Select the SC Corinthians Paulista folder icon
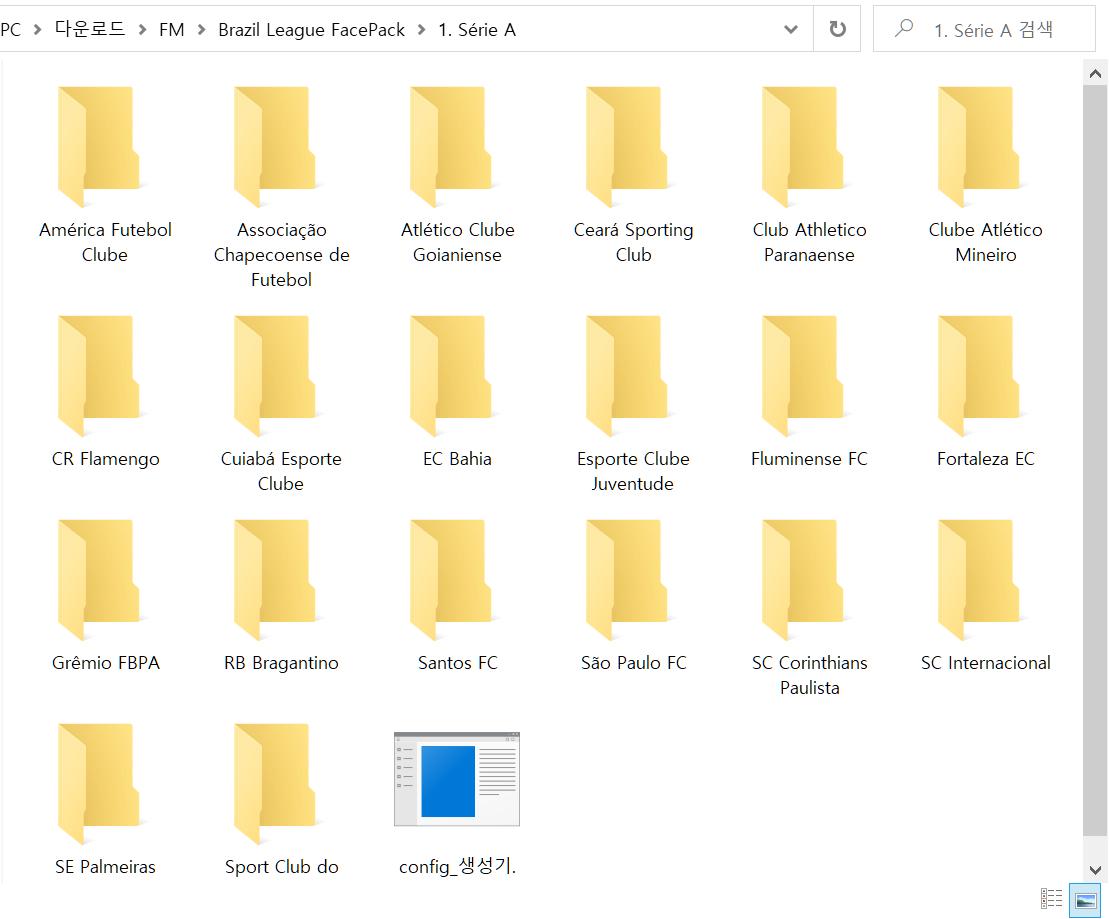1109x919 pixels. point(803,580)
